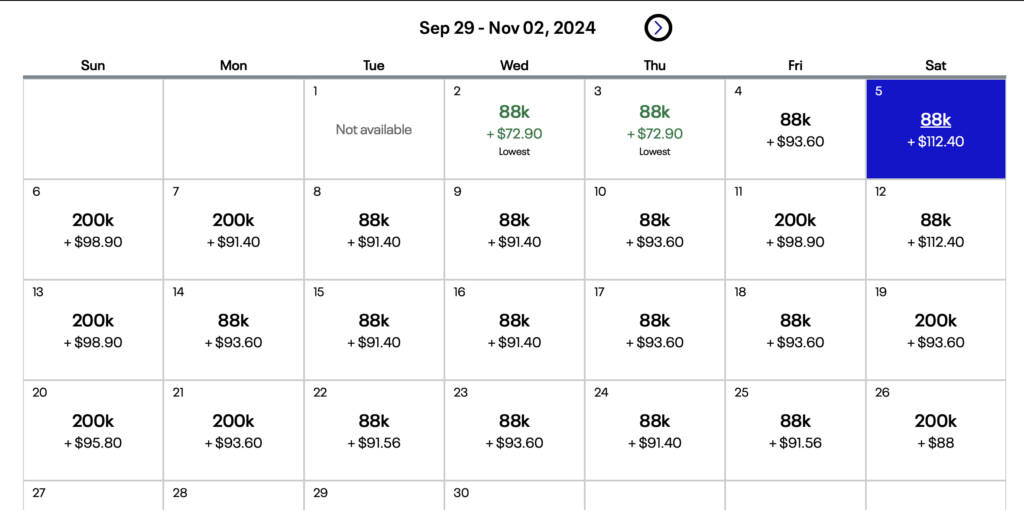Viewport: 1024px width, 510px height.
Task: Choose October 8 fare cell
Action: pos(374,230)
